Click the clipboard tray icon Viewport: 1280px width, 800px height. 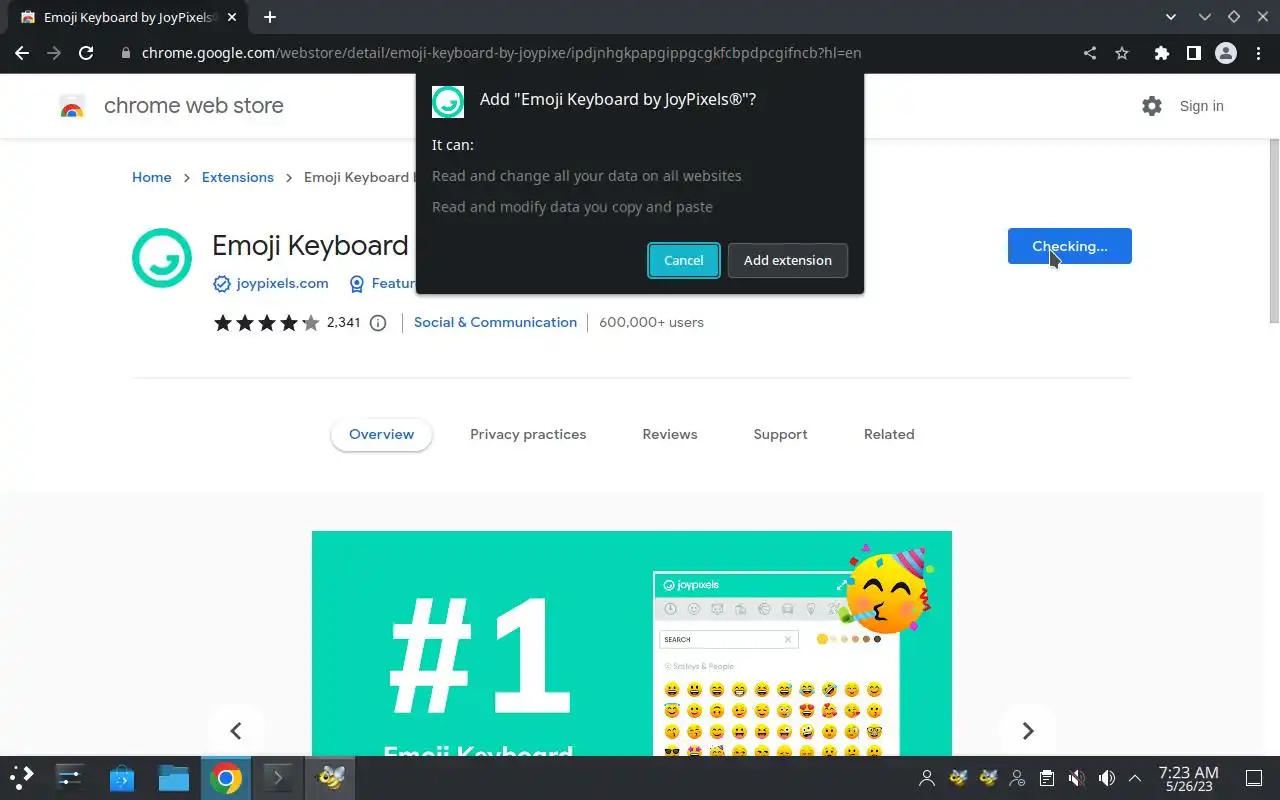coord(1046,778)
